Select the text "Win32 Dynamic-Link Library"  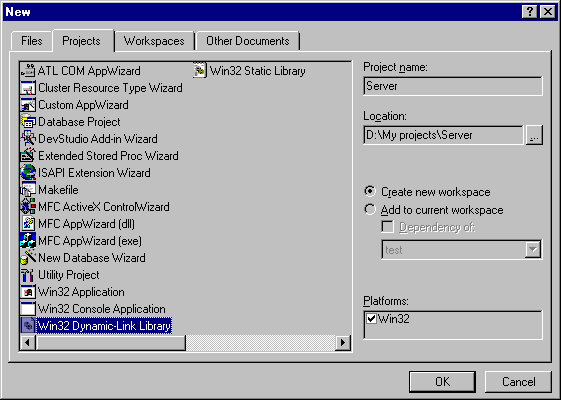click(104, 326)
